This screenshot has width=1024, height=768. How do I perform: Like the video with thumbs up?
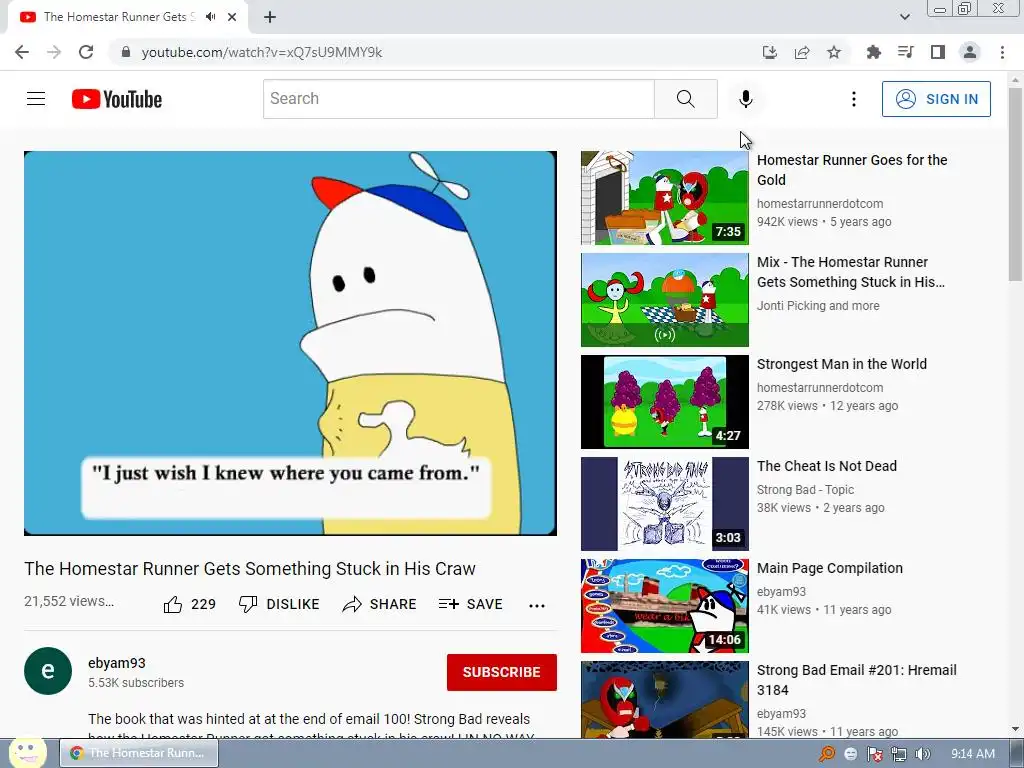(189, 604)
